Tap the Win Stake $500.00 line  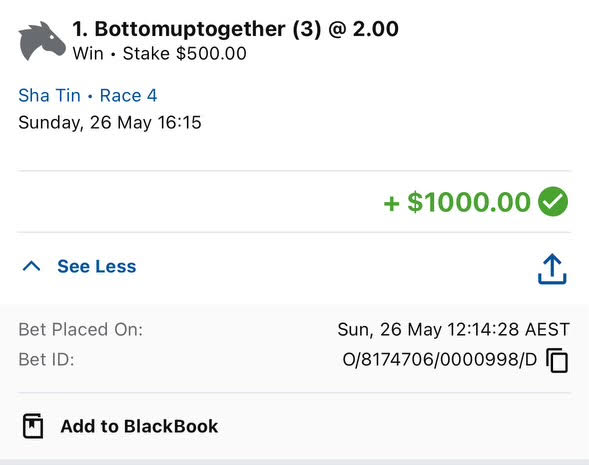click(159, 53)
